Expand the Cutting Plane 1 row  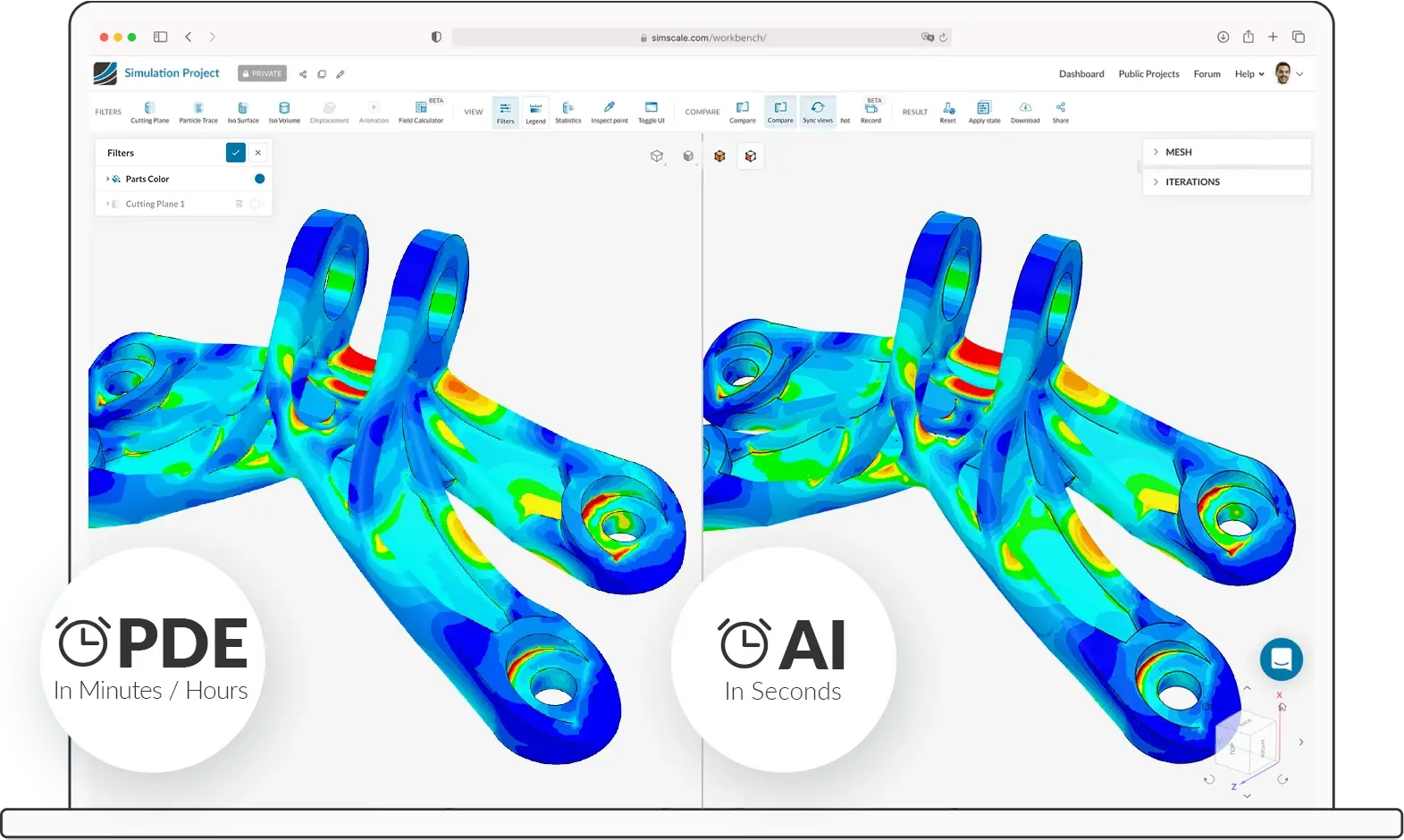tap(108, 204)
